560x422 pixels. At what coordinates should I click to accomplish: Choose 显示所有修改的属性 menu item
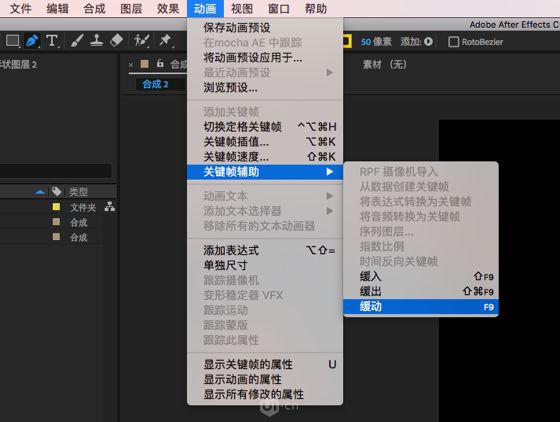(x=265, y=395)
